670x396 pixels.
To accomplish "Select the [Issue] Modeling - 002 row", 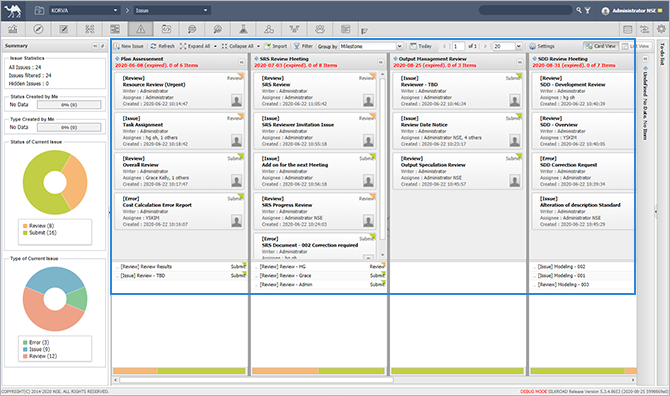I will click(x=582, y=267).
